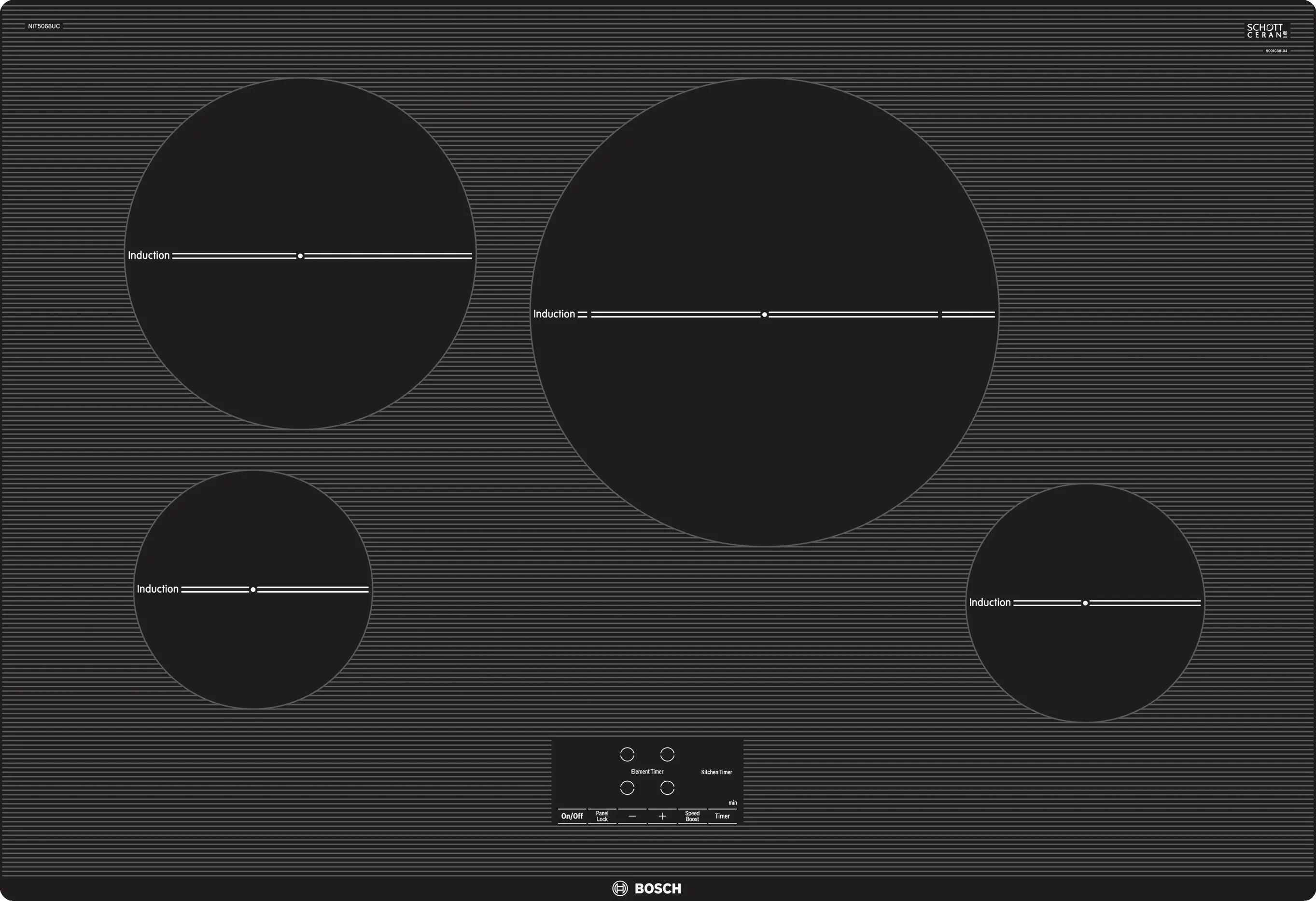Viewport: 1316px width, 901px height.
Task: Click center dot of large induction zone
Action: [765, 315]
